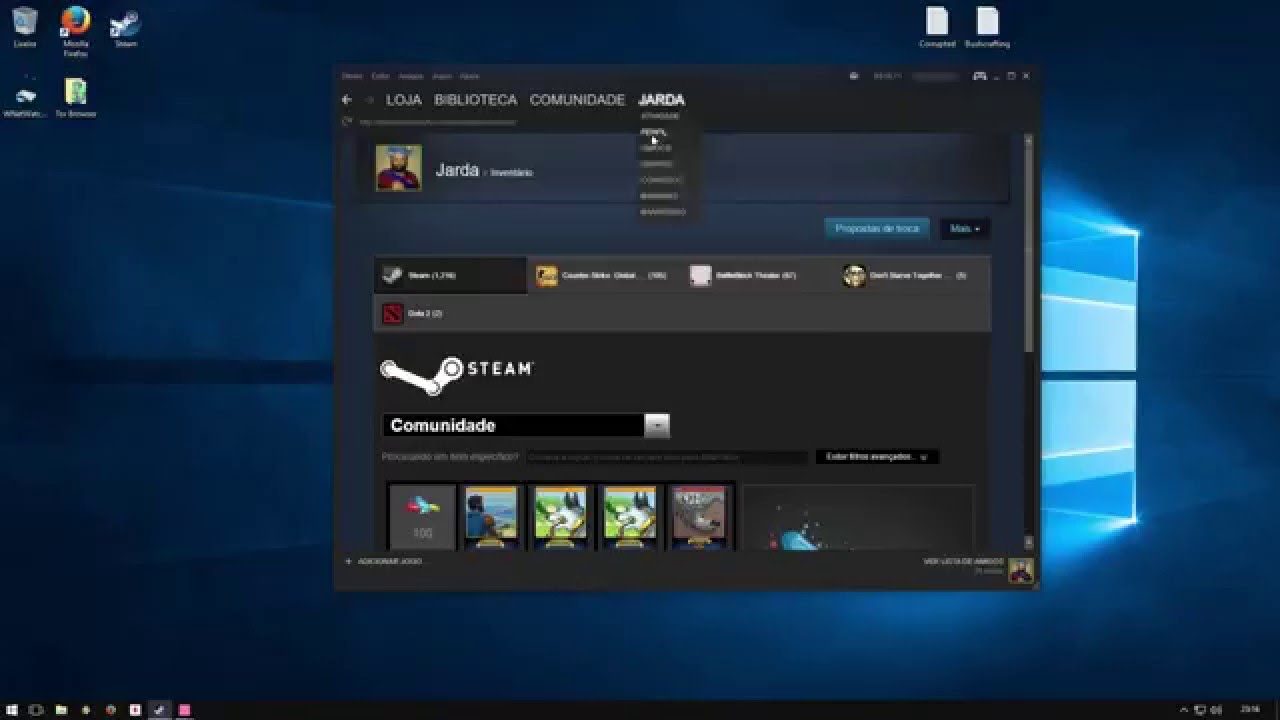This screenshot has width=1280, height=720.
Task: Select the gray creature trading card
Action: pyautogui.click(x=699, y=518)
